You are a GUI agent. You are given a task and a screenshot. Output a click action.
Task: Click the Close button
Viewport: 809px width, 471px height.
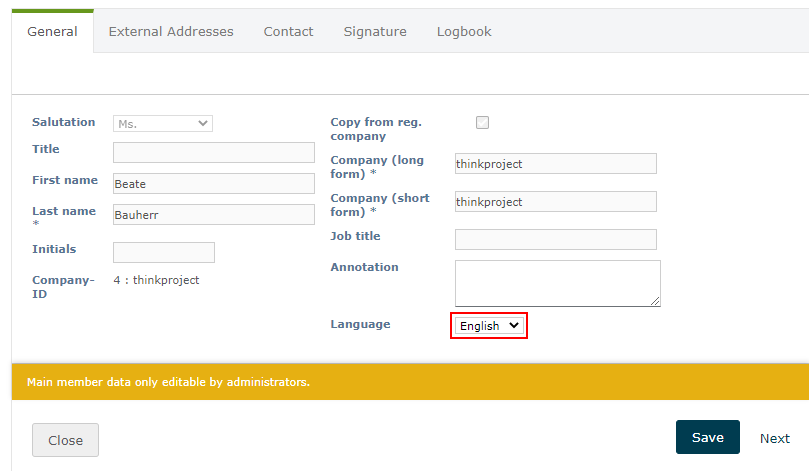point(65,440)
